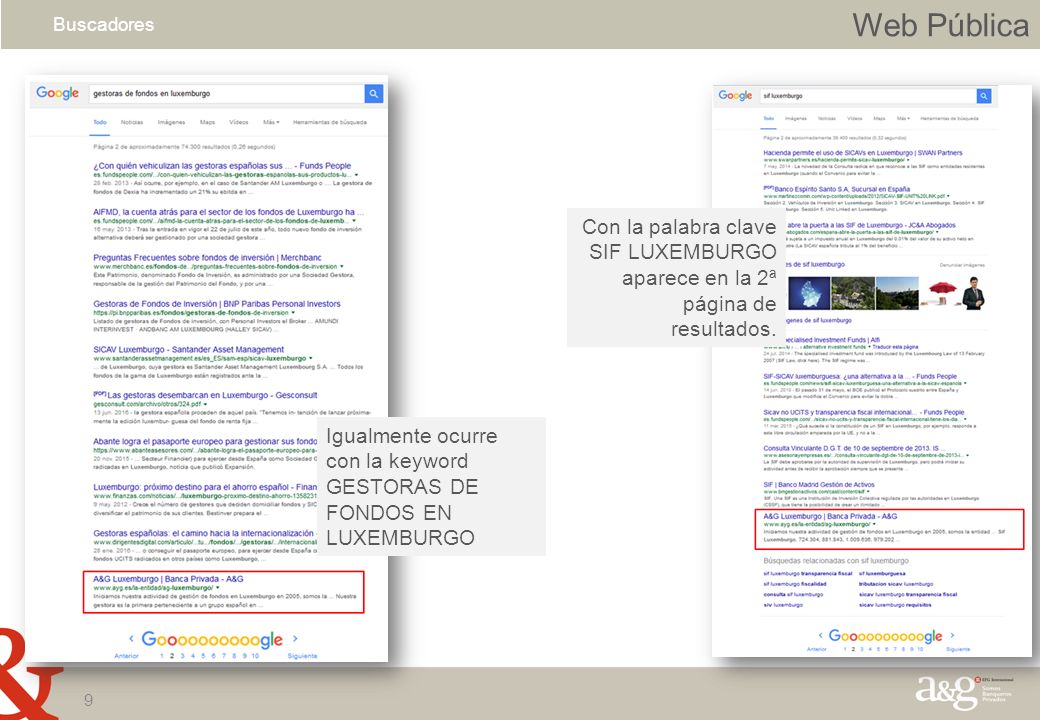Open 'Gestoras de Fondos de Inversión | BNP Paribas' result

click(216, 304)
